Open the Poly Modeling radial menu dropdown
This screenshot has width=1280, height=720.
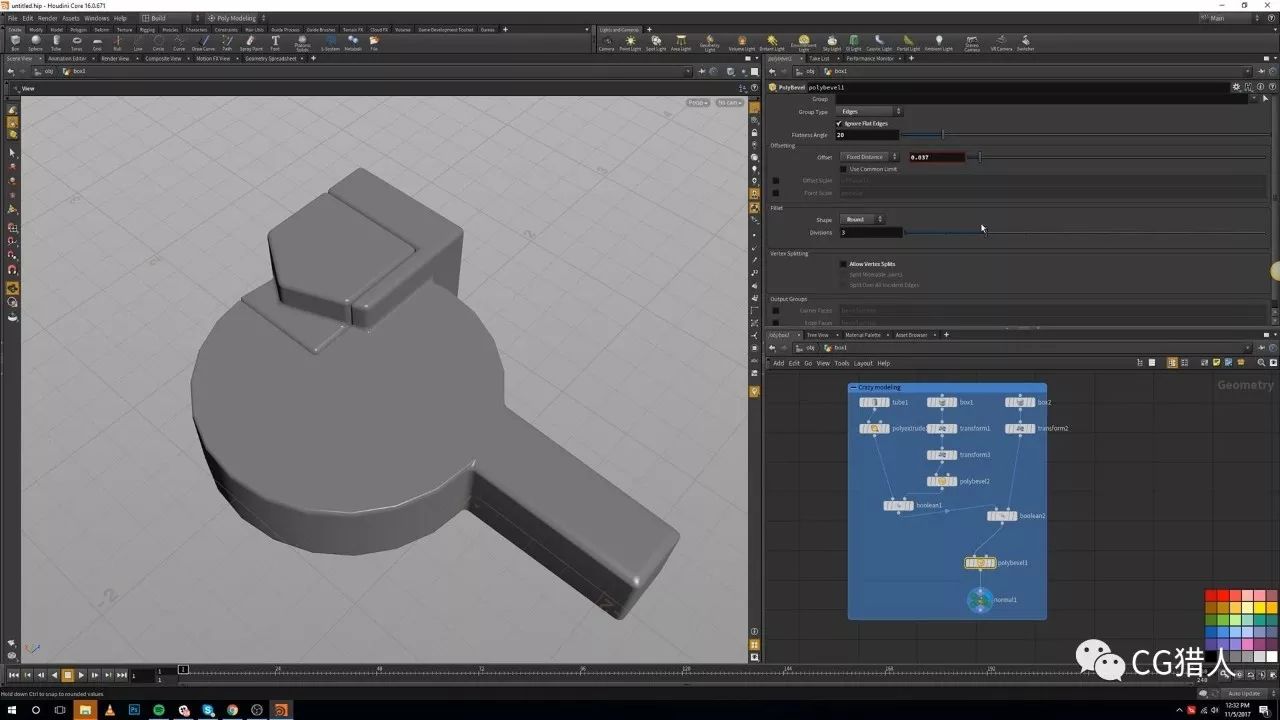click(236, 18)
